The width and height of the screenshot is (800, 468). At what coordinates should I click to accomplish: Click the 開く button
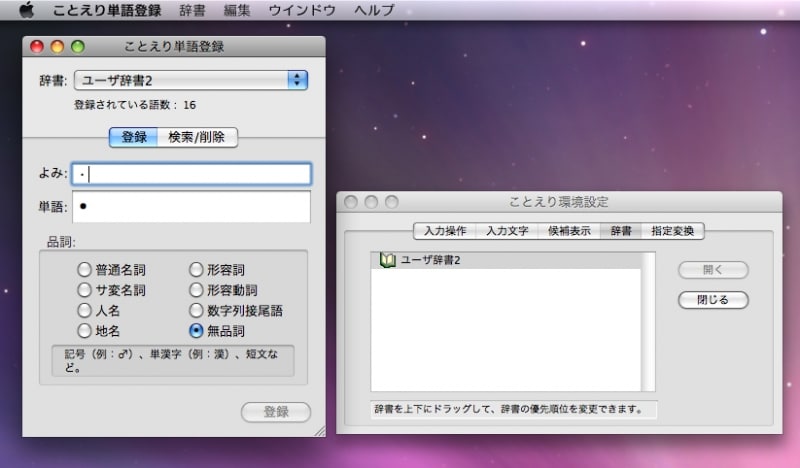click(x=713, y=269)
